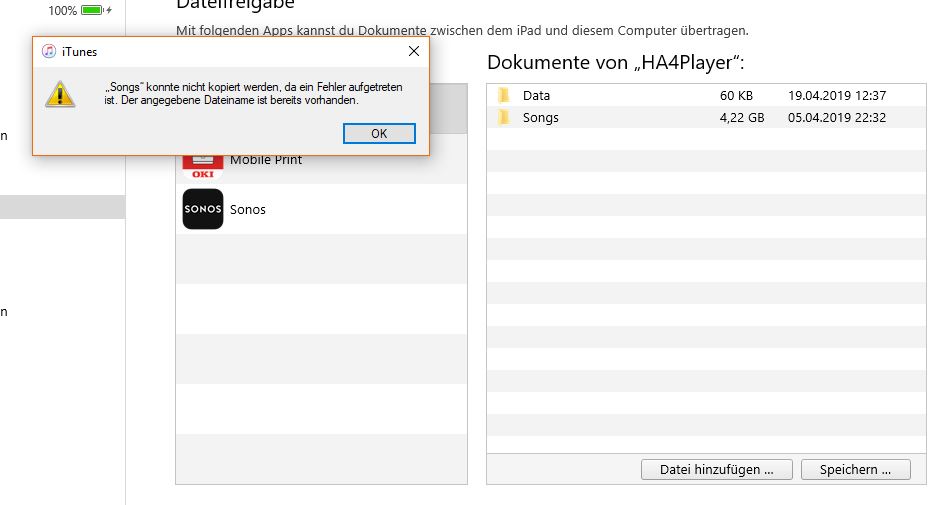Click the 100% battery percentage text
The image size is (948, 505).
(62, 10)
